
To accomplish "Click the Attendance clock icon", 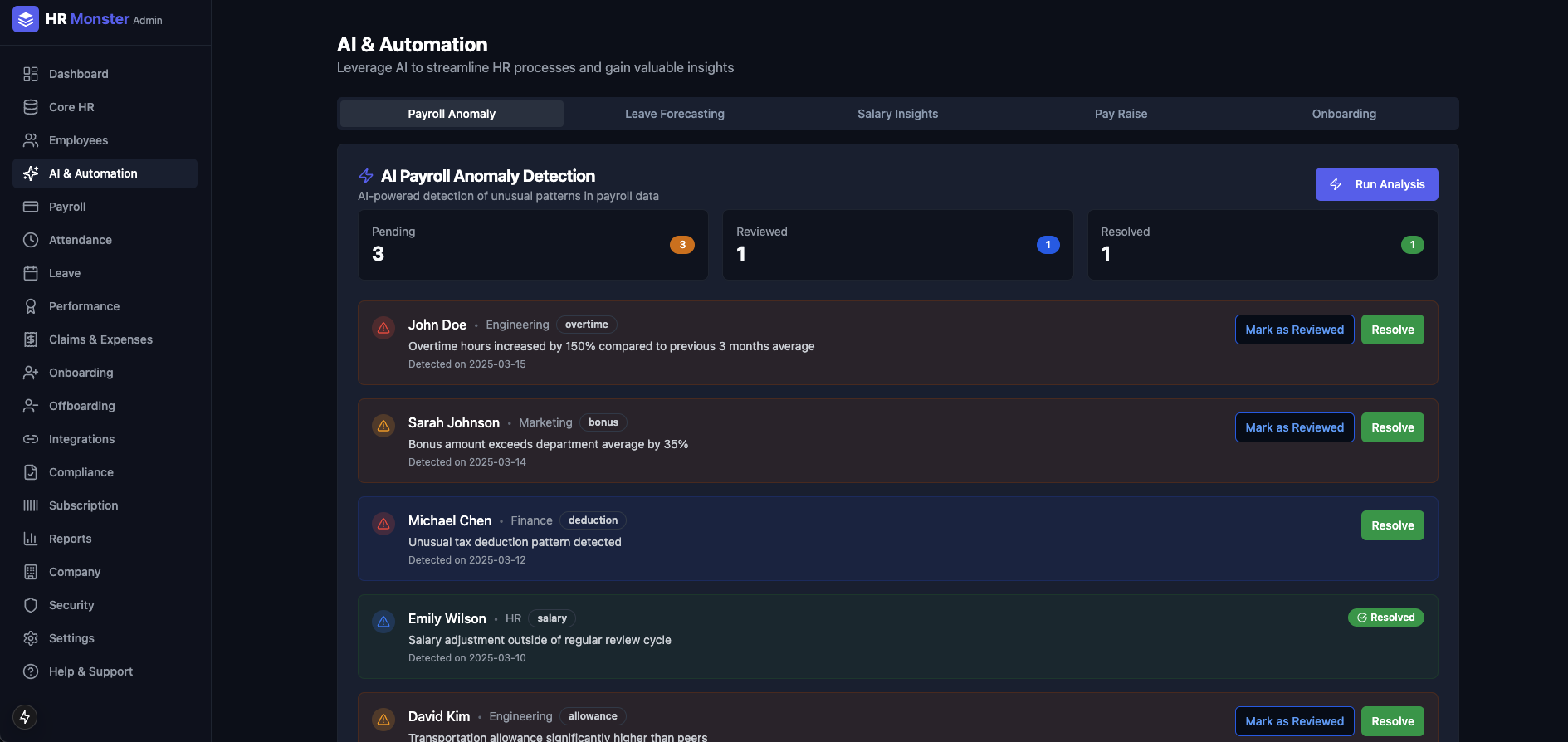I will pyautogui.click(x=31, y=240).
